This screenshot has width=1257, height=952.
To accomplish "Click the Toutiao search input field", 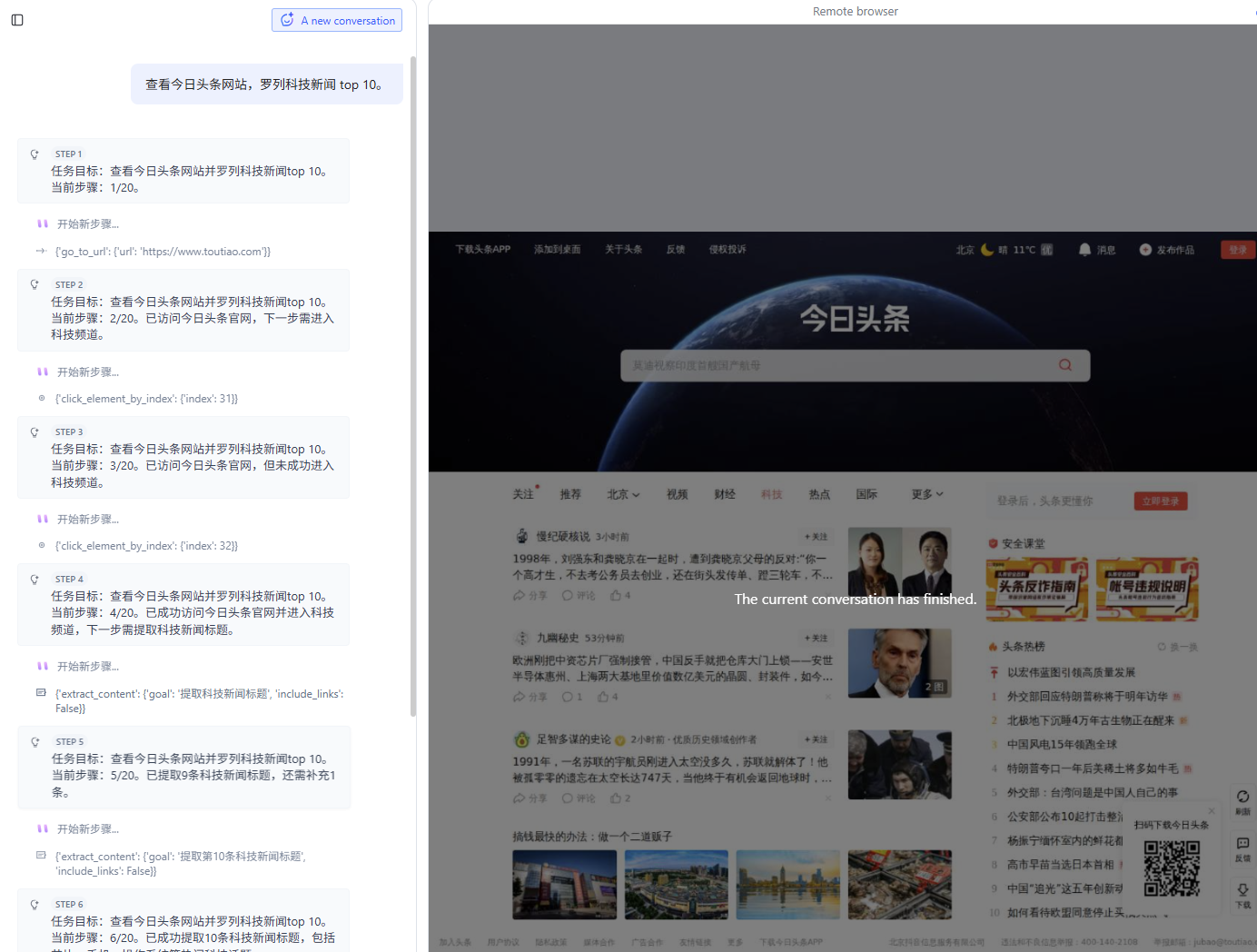I will click(836, 365).
